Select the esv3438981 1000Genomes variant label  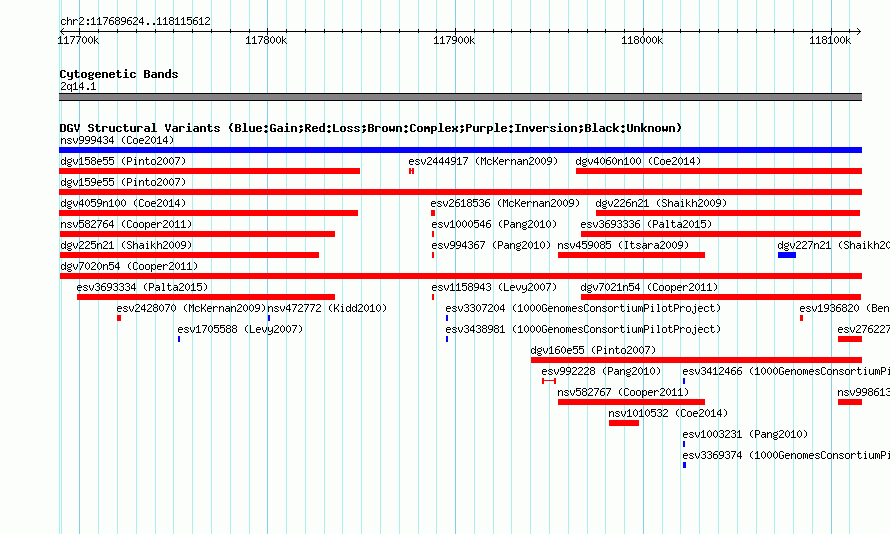[583, 329]
